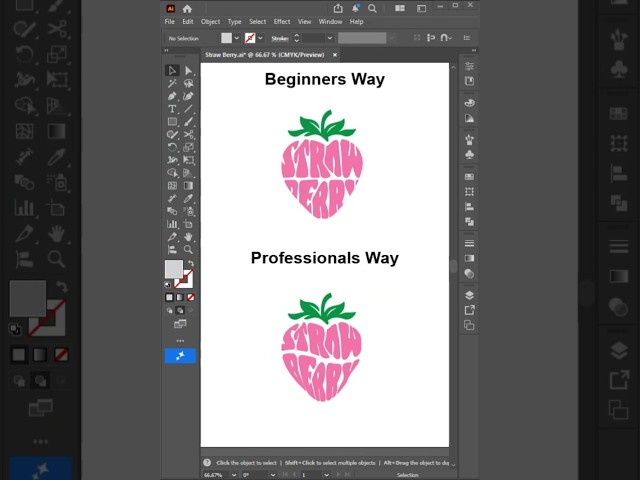The image size is (640, 480).
Task: Click the Share document icon
Action: pos(338,8)
